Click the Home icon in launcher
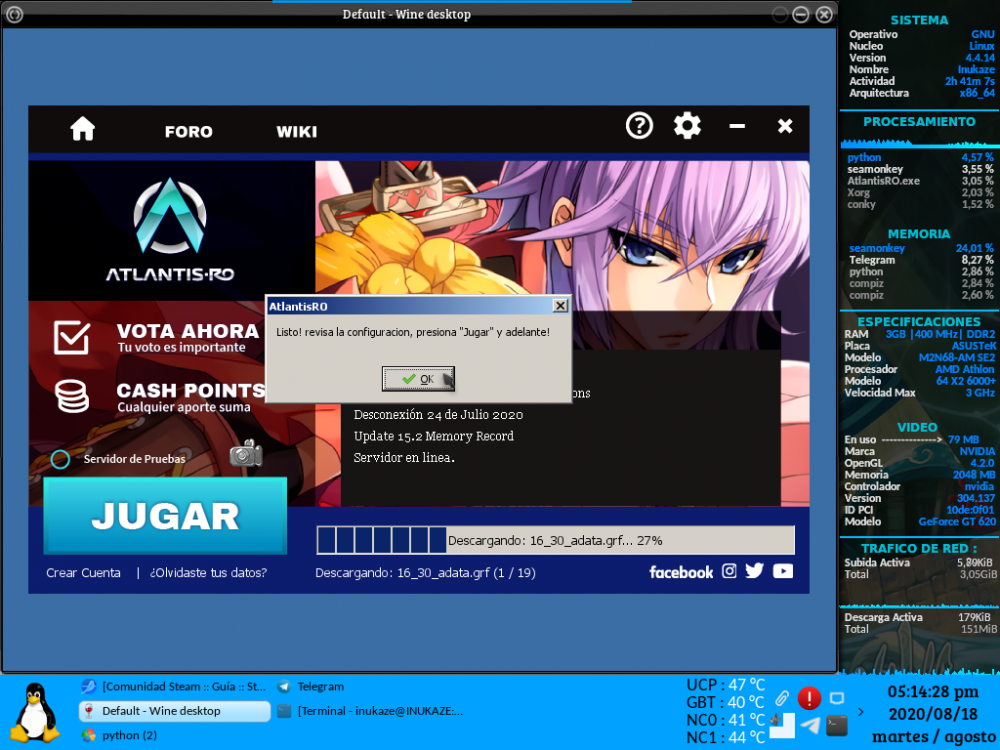This screenshot has width=1000, height=750. [82, 129]
